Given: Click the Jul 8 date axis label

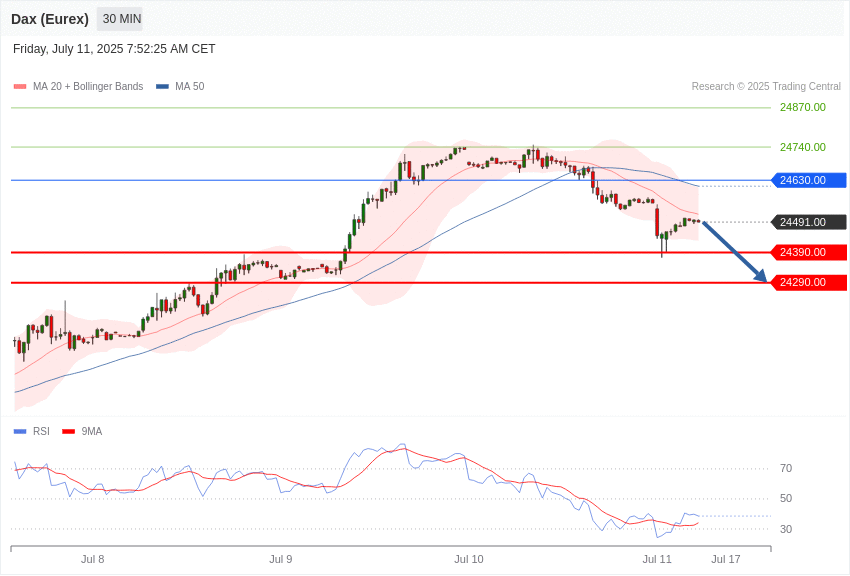Looking at the screenshot, I should click(x=93, y=559).
